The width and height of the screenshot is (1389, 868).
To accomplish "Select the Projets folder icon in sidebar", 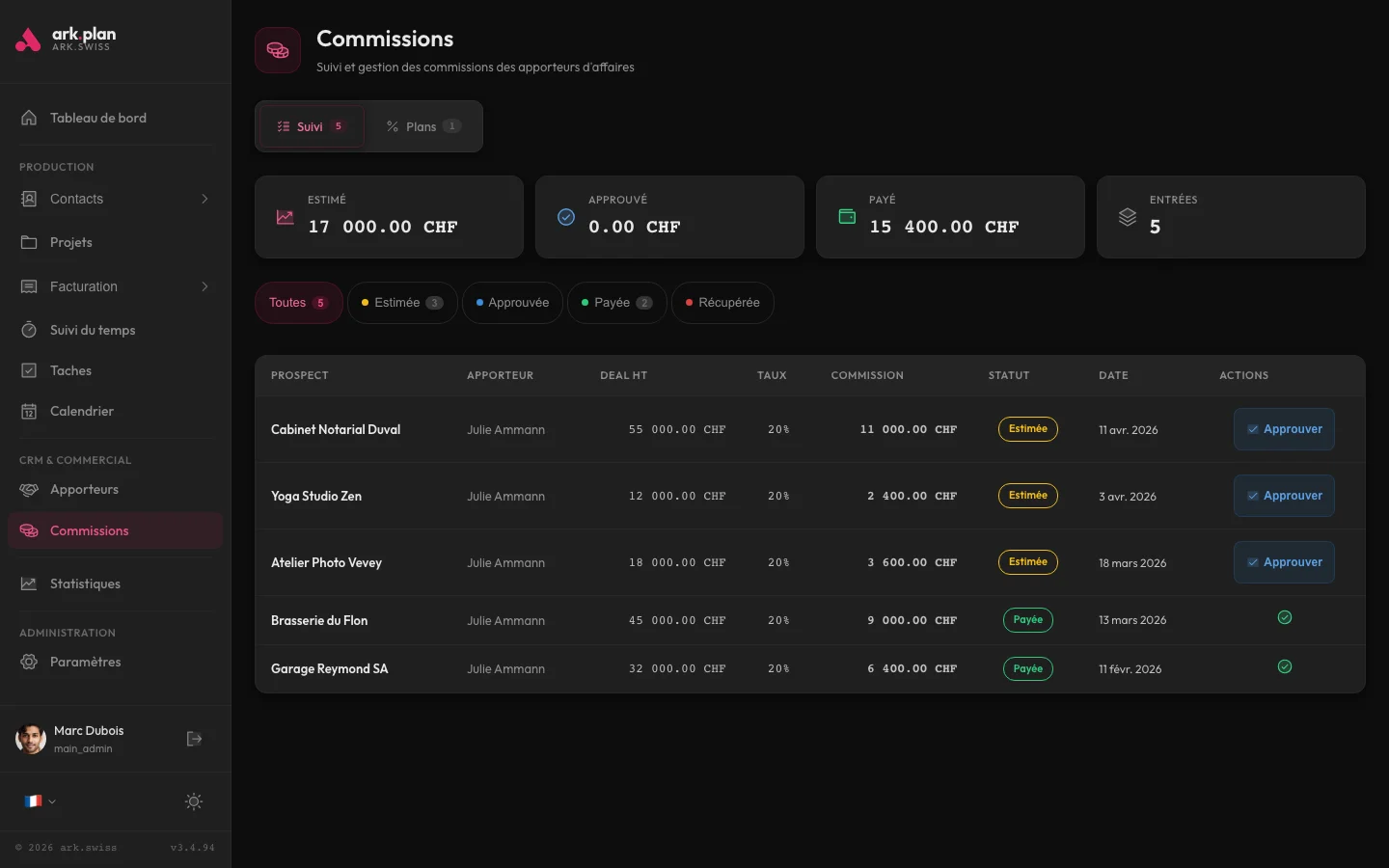I will [30, 242].
